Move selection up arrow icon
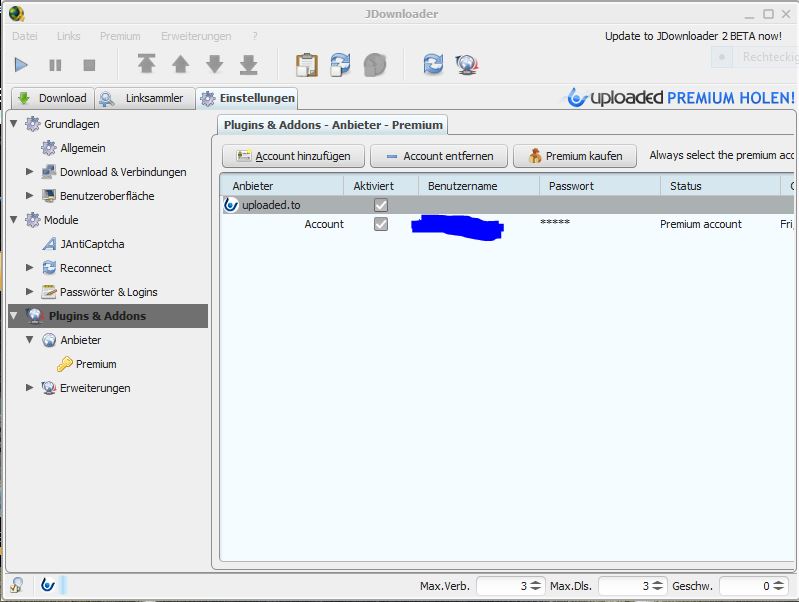 (x=180, y=64)
